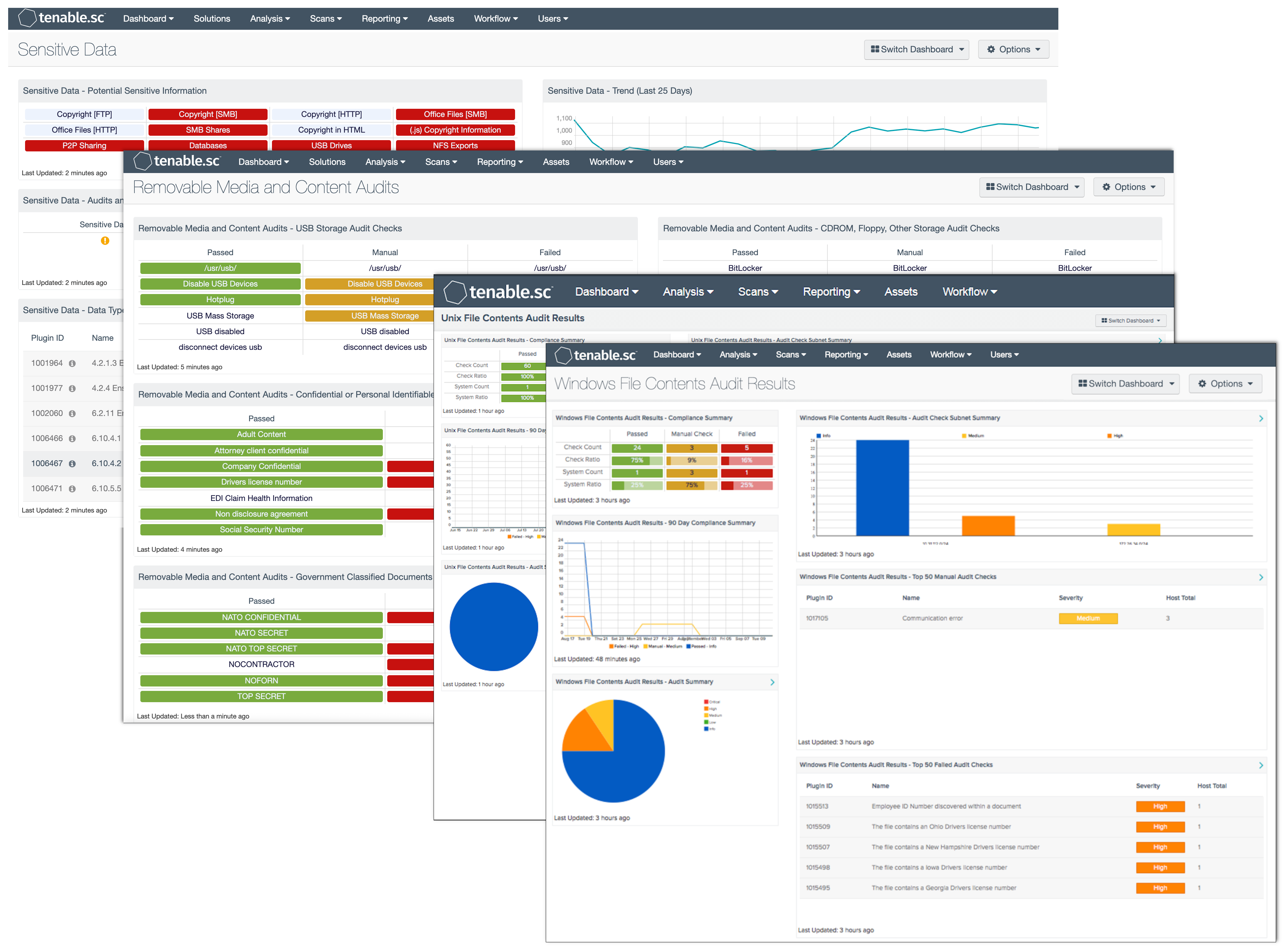Image resolution: width=1288 pixels, height=952 pixels.
Task: Click Plugin ID column header in Sensitive Data table
Action: pyautogui.click(x=47, y=338)
